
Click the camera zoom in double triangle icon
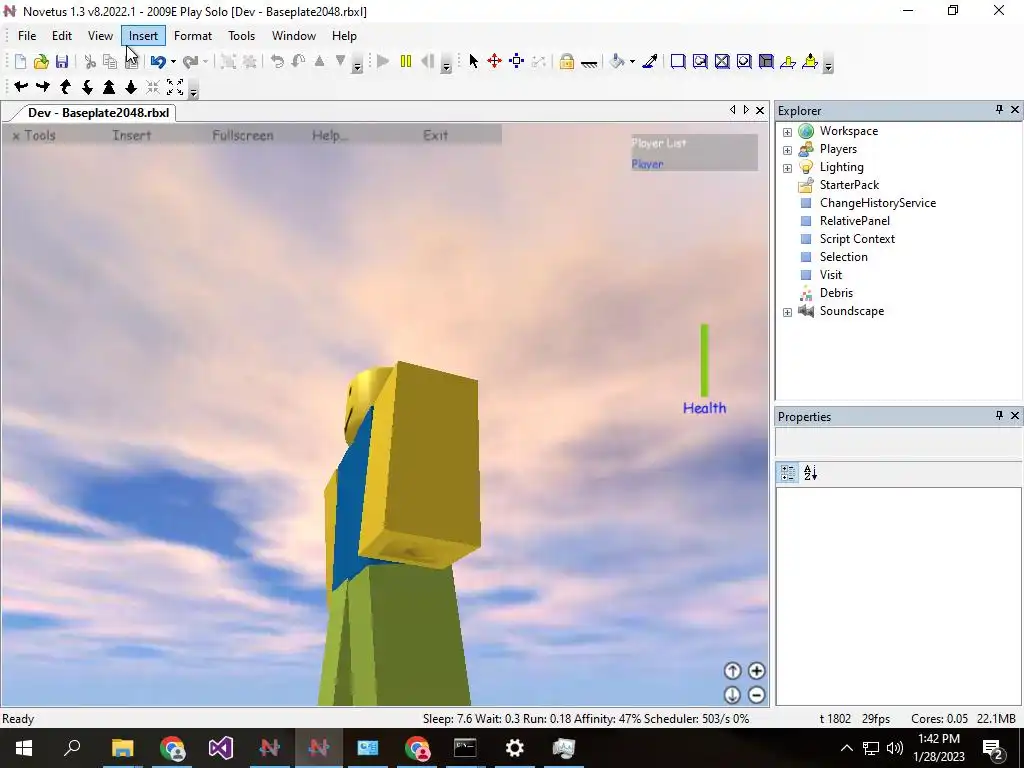click(109, 86)
